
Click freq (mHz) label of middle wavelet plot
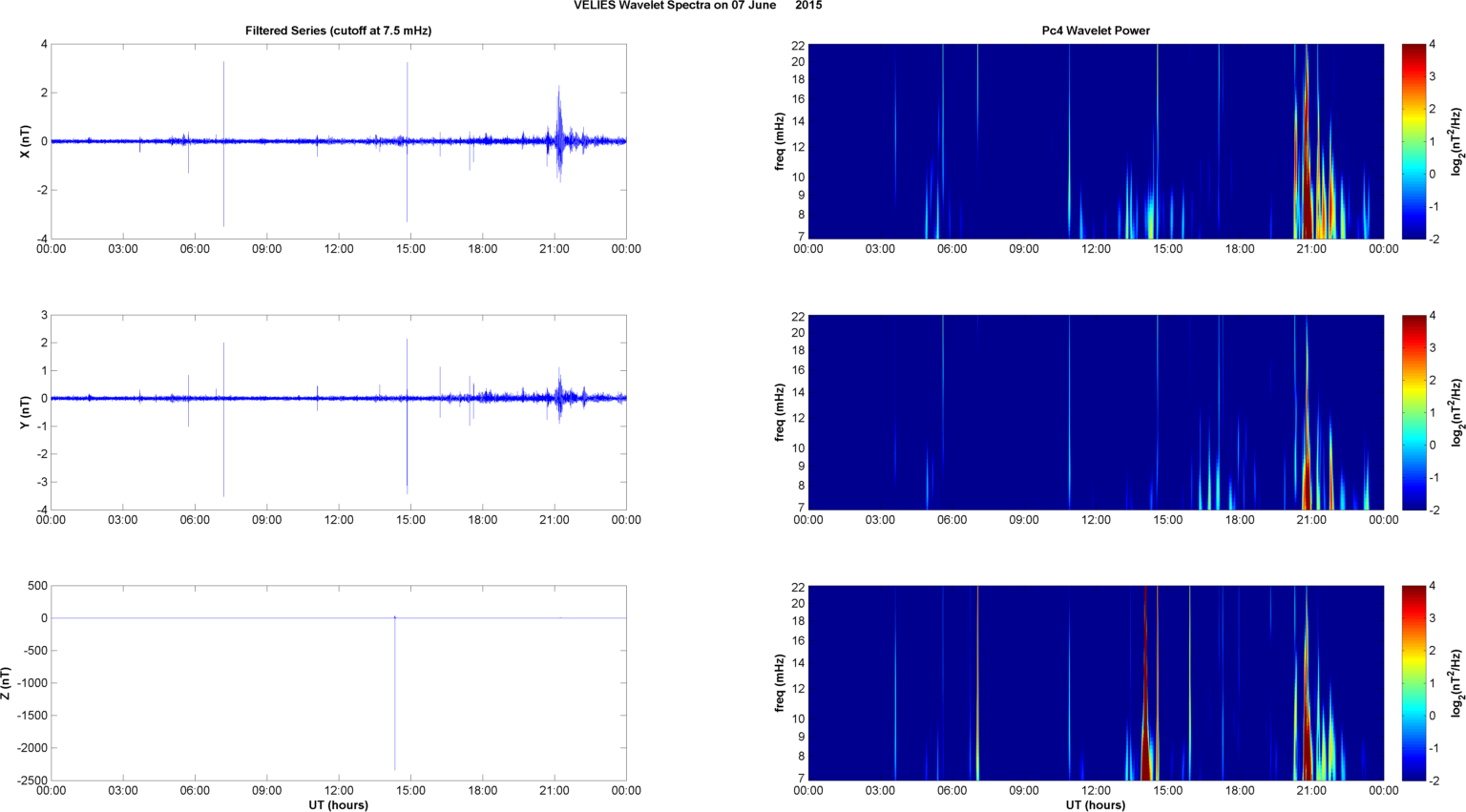(780, 412)
